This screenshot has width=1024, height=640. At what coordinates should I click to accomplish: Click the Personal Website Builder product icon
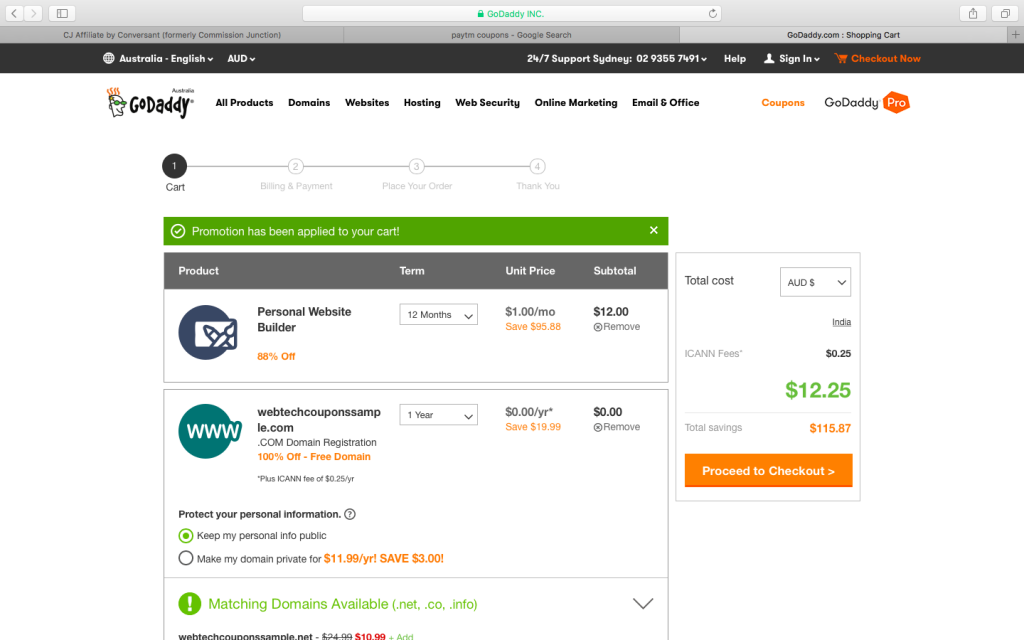(x=206, y=332)
